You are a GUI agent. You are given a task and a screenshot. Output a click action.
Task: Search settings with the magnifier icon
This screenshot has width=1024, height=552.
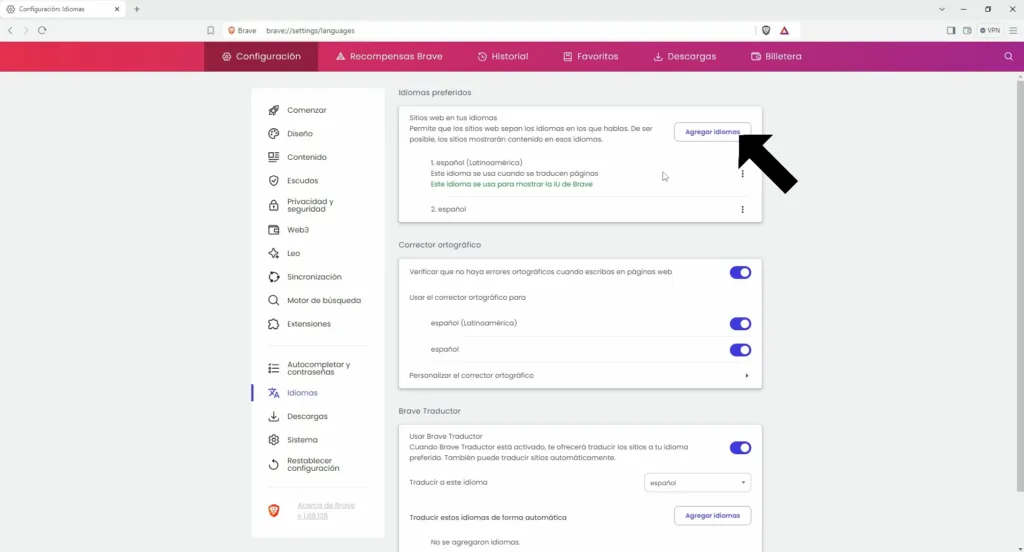pyautogui.click(x=1008, y=57)
